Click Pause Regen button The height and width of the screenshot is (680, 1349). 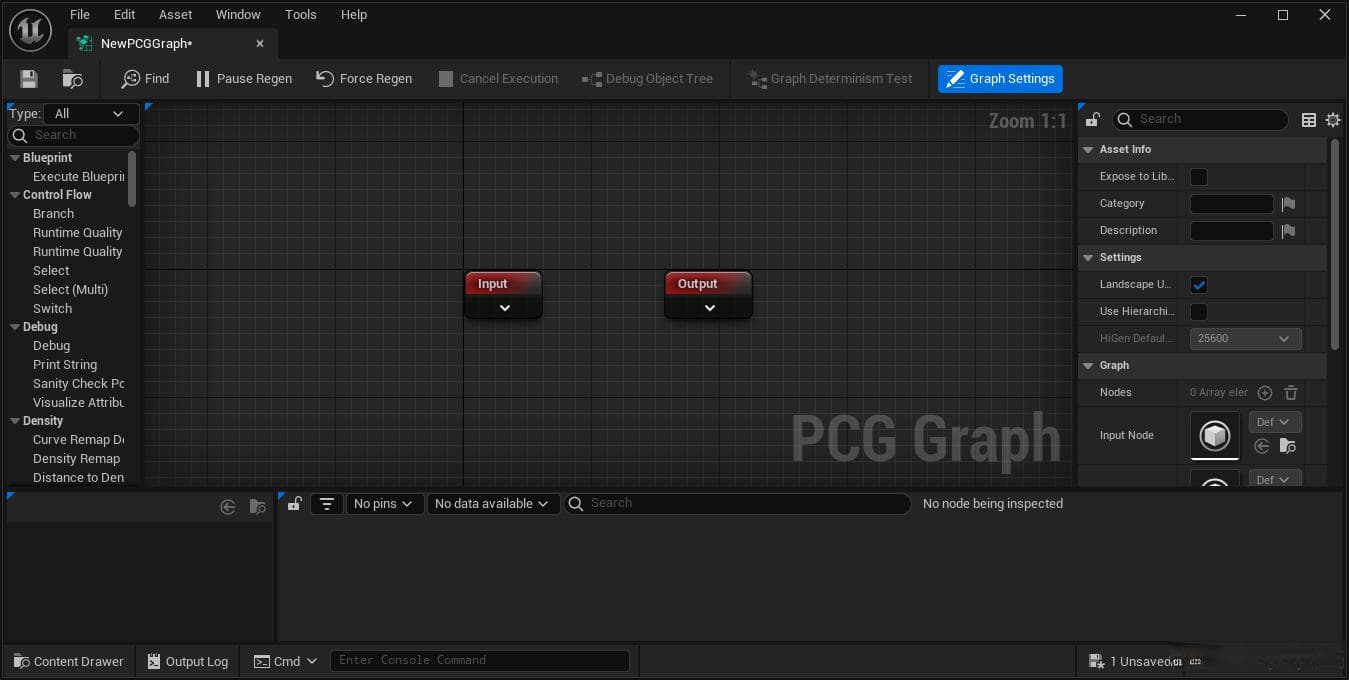point(244,78)
